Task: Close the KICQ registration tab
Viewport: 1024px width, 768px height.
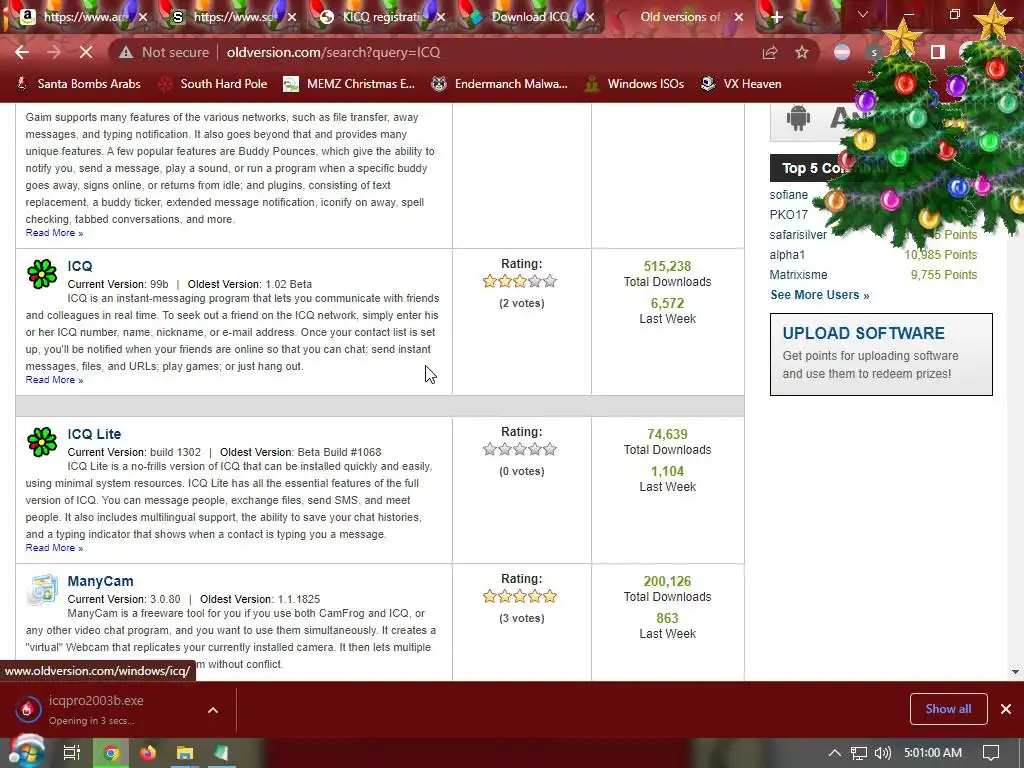Action: [441, 17]
